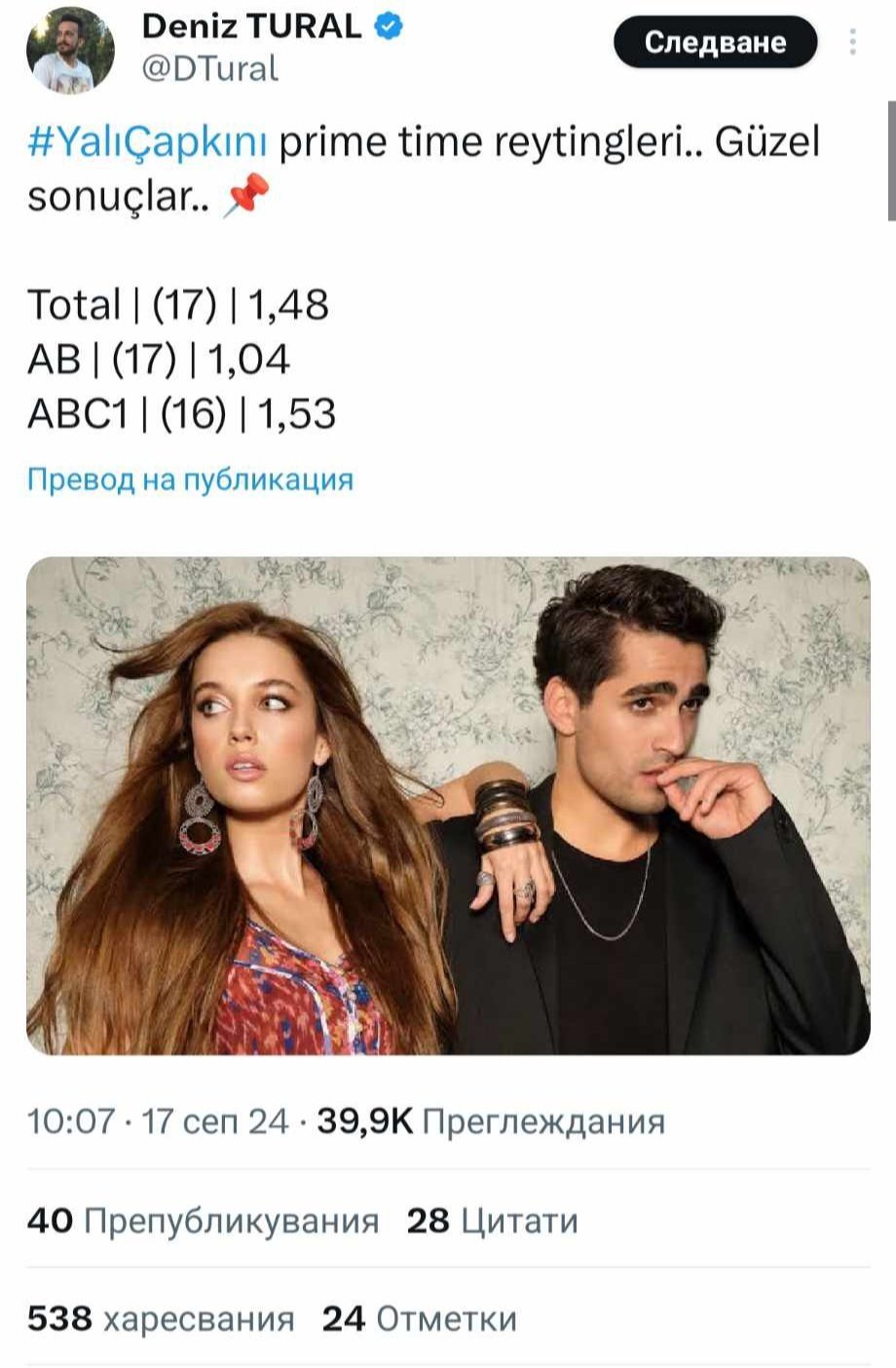Click the Total (17) 1,48 rating line
Viewport: 896px width, 1368px height.
(178, 305)
